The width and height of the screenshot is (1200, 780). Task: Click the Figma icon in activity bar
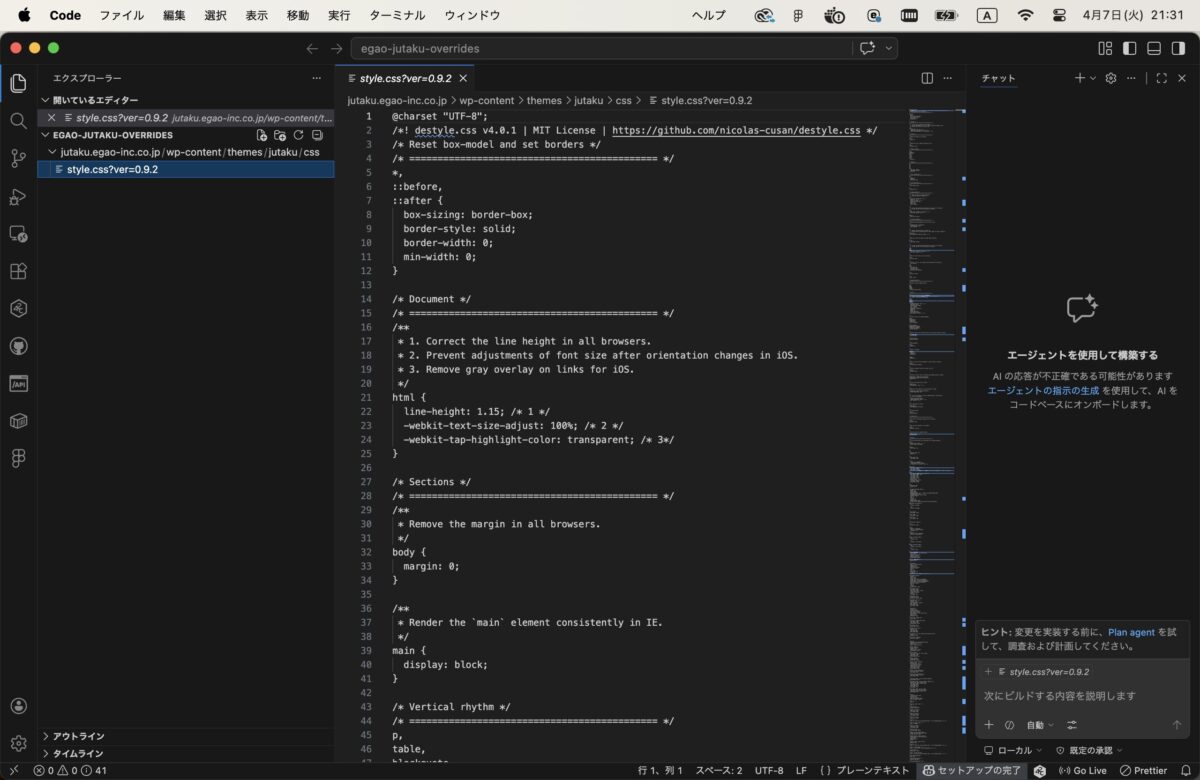tap(18, 458)
